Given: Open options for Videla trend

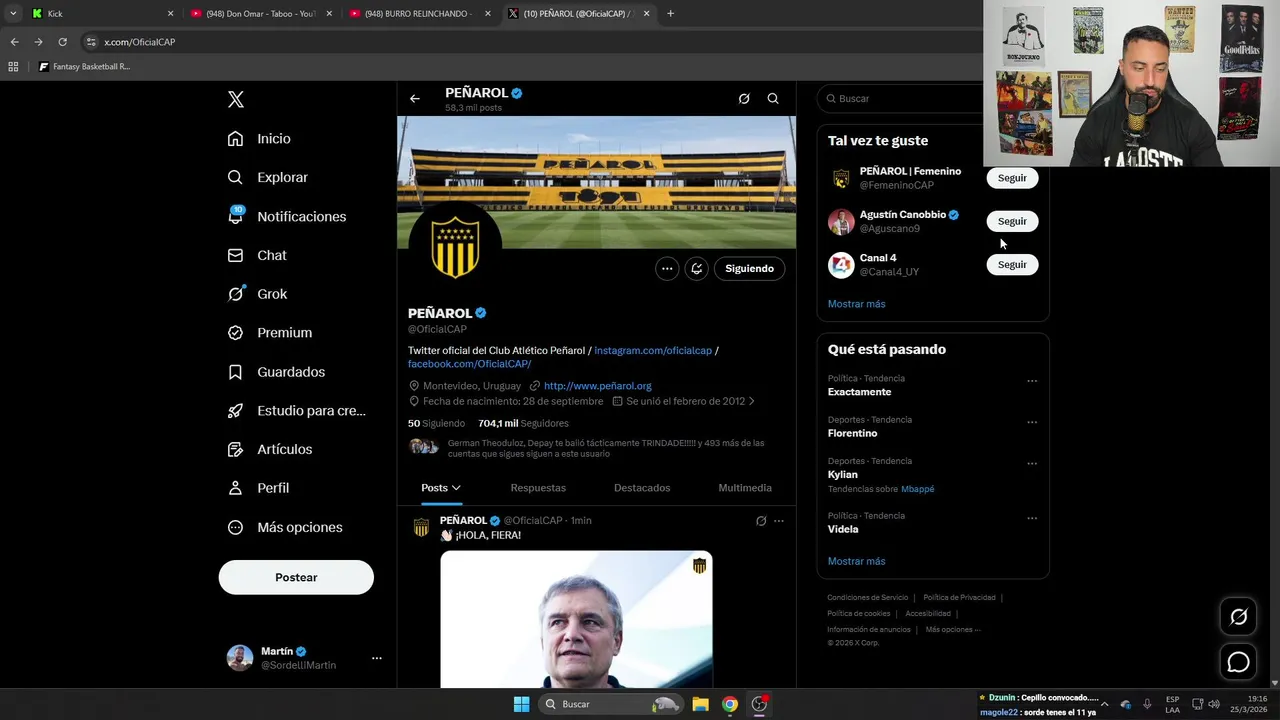Looking at the screenshot, I should coord(1032,518).
